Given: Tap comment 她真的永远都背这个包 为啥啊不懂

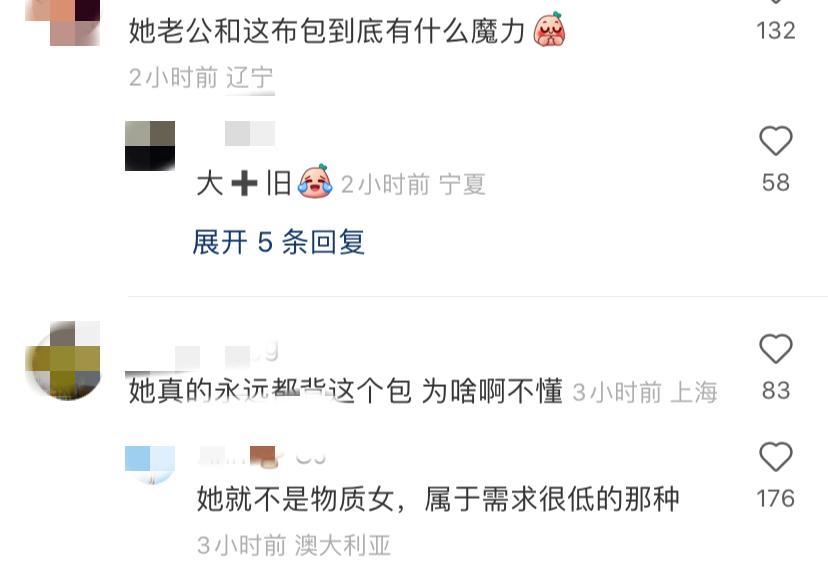Looking at the screenshot, I should click(346, 391).
